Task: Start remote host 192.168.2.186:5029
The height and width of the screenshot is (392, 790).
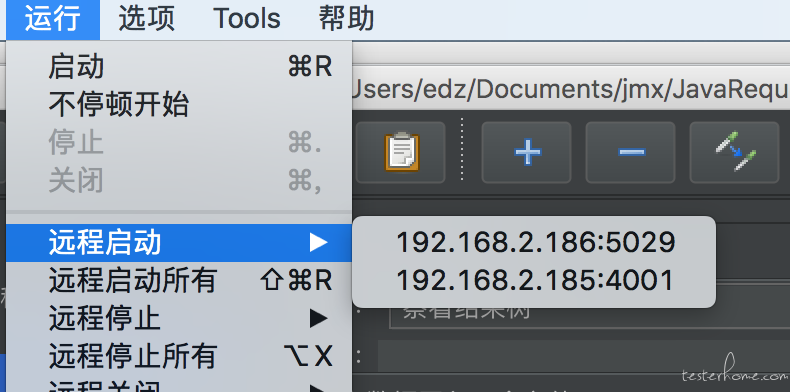Action: click(534, 242)
